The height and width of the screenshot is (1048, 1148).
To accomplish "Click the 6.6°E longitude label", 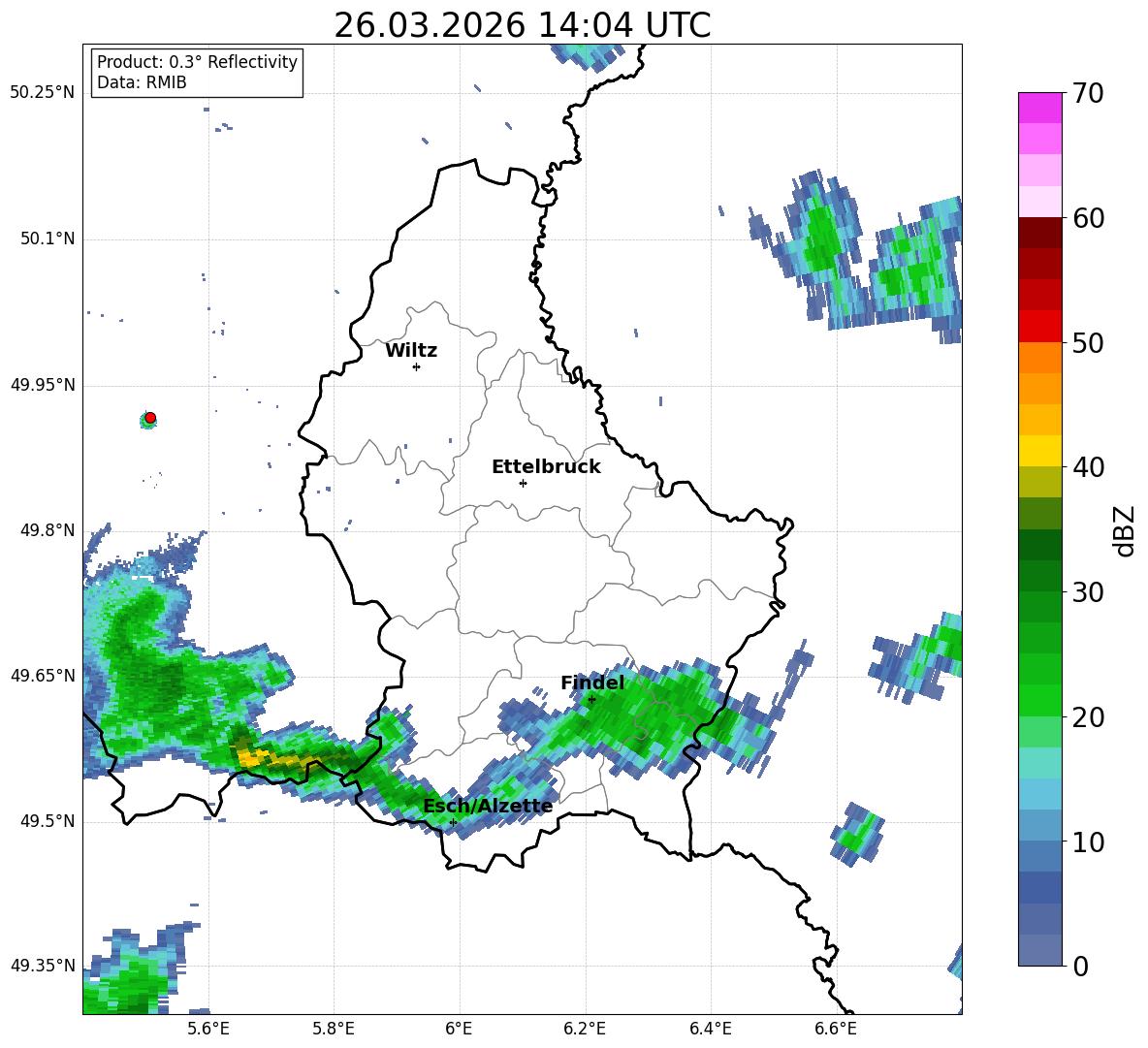I will (x=836, y=1029).
